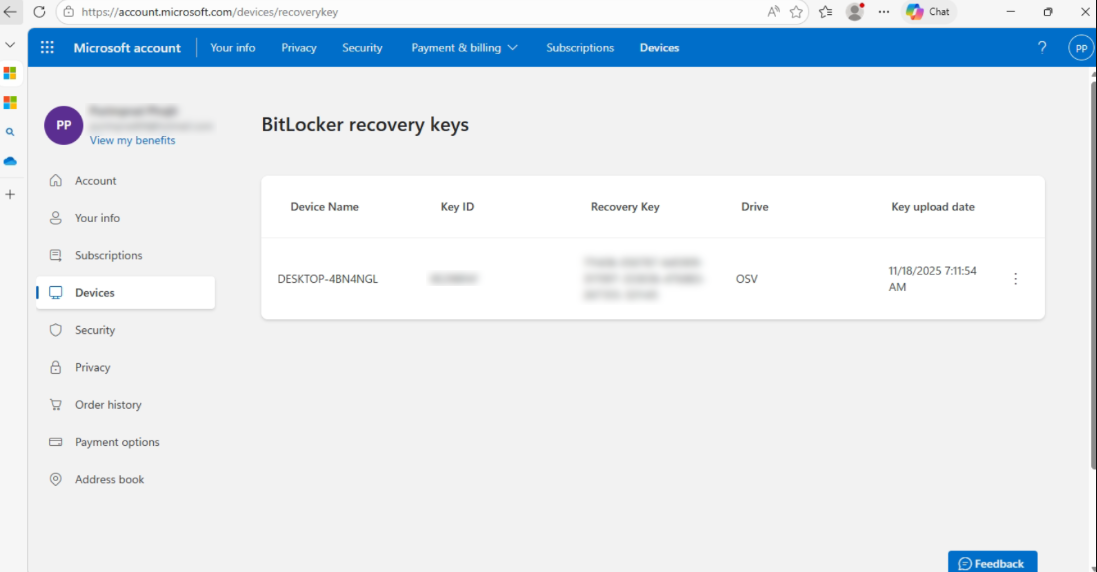The image size is (1097, 572).
Task: Go to Your info top tab
Action: pos(233,48)
